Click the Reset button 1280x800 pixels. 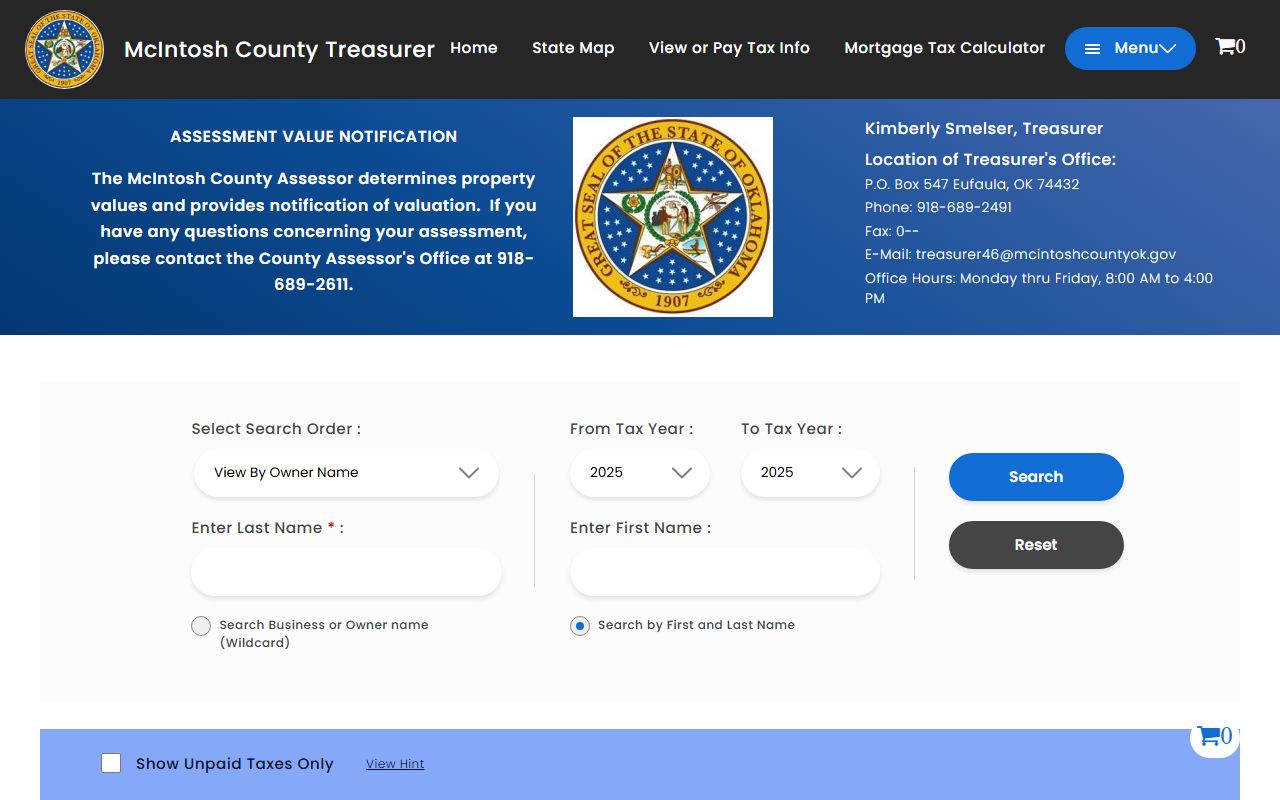click(x=1036, y=545)
